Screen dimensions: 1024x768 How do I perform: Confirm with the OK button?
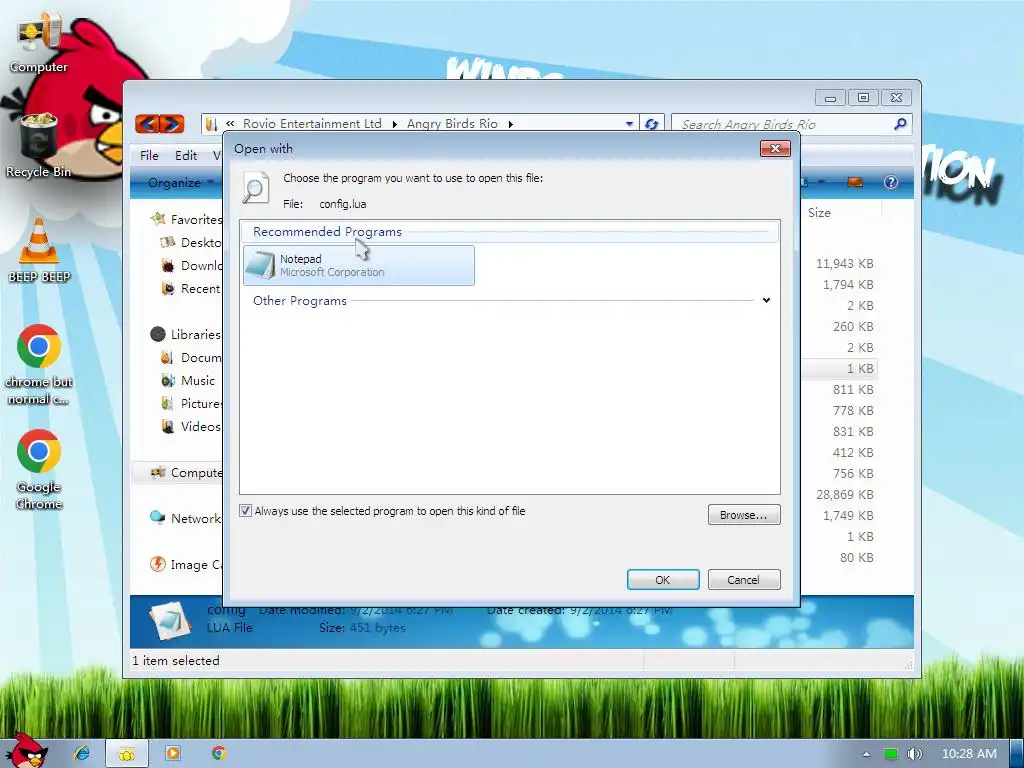[663, 580]
